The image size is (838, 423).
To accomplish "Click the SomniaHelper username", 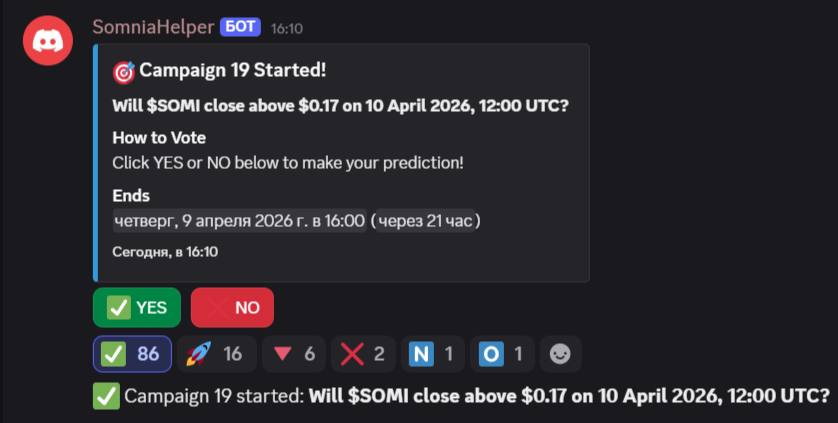I will point(152,28).
